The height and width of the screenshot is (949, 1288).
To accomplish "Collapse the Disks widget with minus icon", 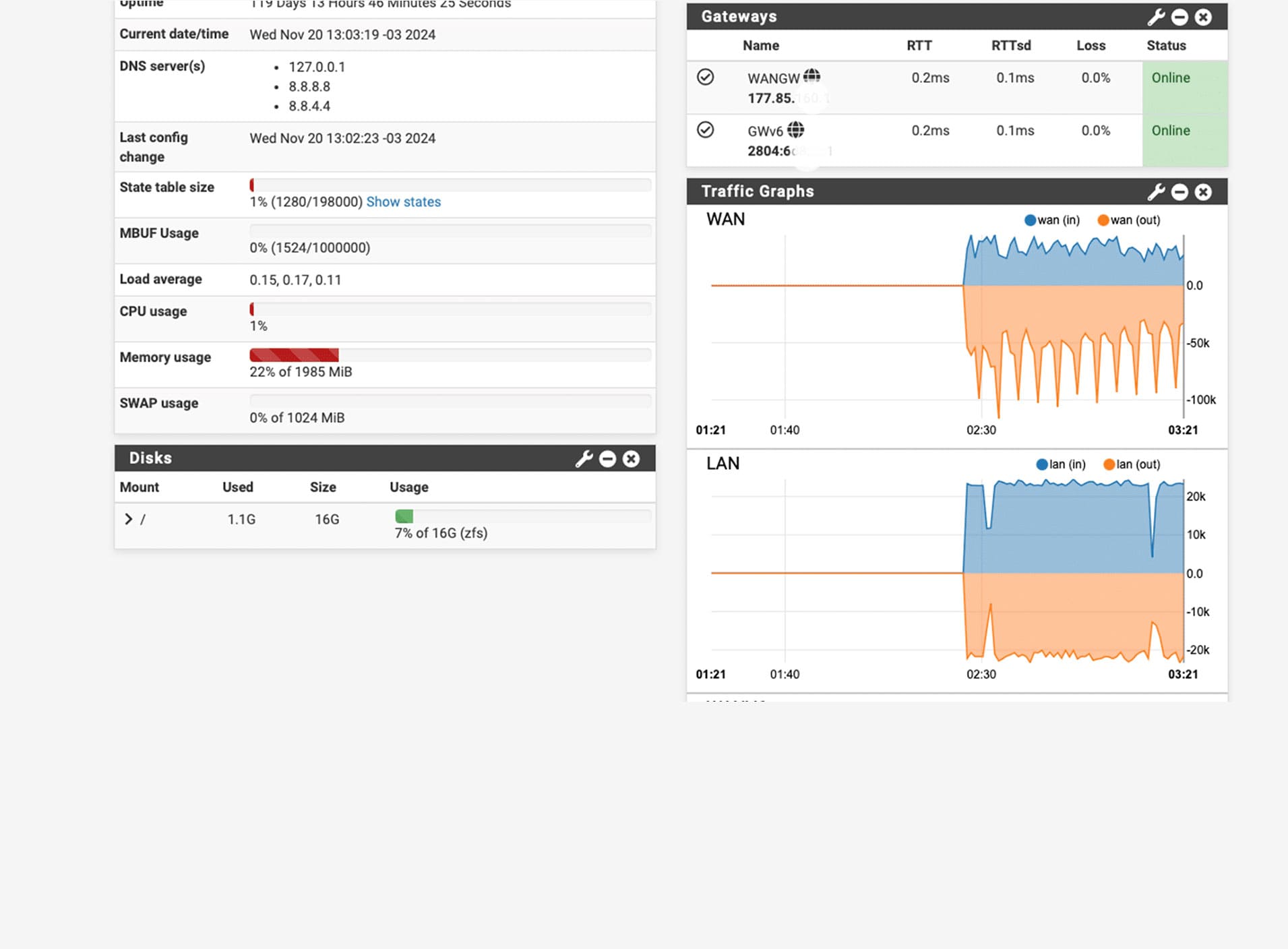I will tap(607, 459).
